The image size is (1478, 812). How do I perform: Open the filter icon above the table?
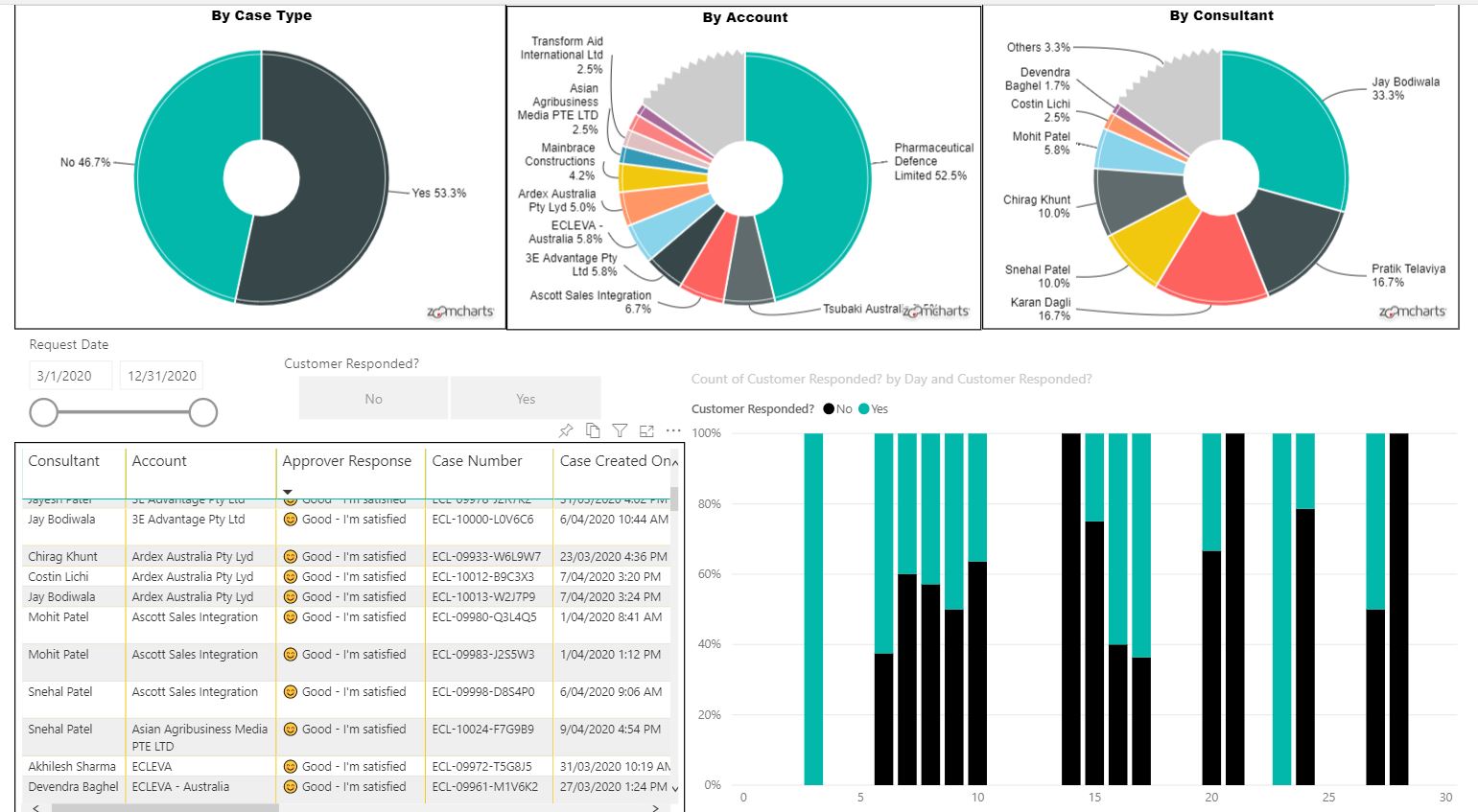(x=620, y=430)
